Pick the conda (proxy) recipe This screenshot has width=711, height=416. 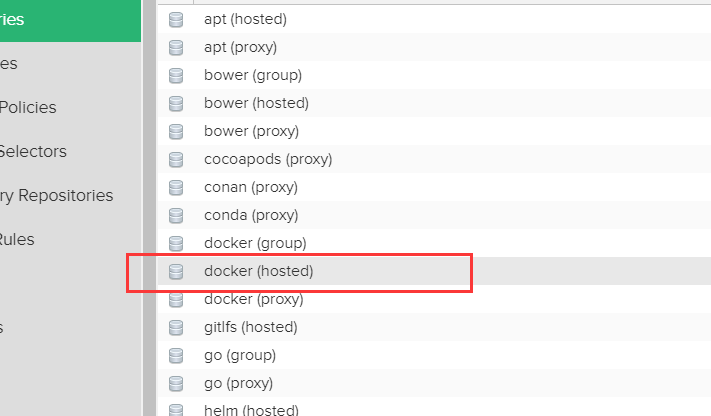click(x=250, y=215)
